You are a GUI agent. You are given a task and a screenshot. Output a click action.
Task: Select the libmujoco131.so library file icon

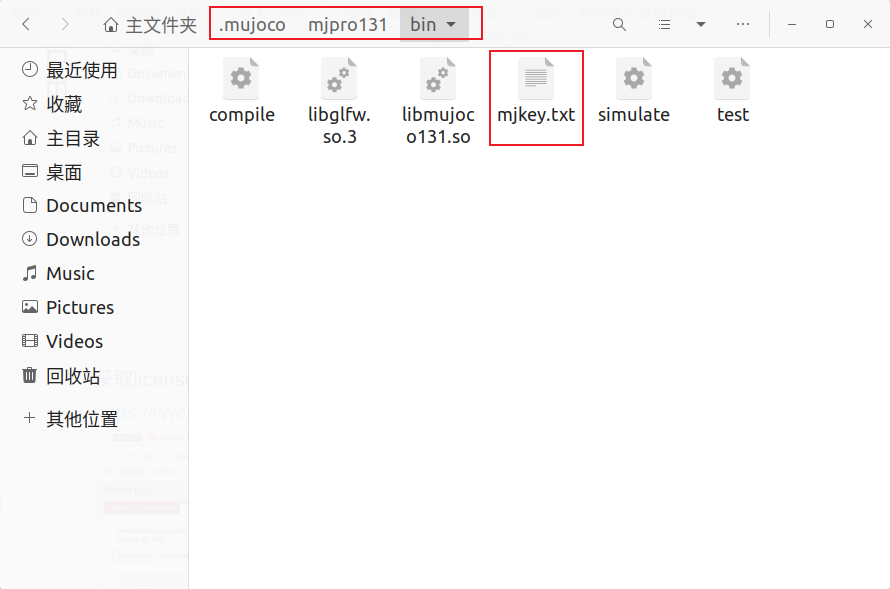point(438,78)
